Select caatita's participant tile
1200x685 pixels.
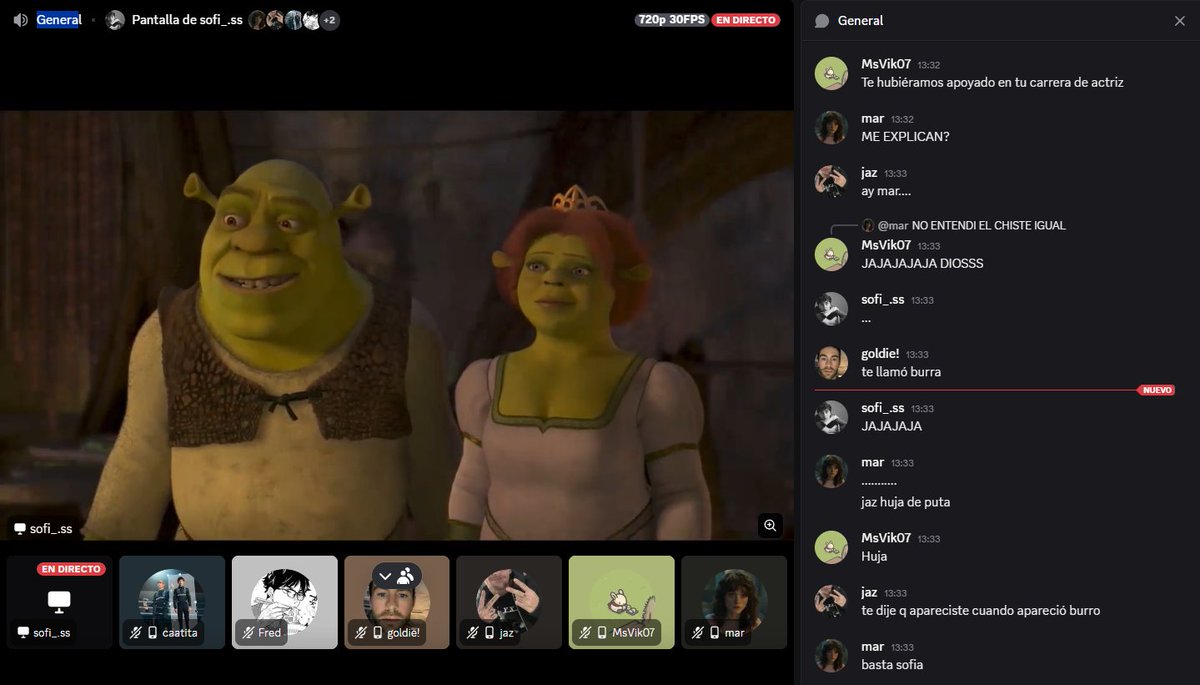point(172,602)
